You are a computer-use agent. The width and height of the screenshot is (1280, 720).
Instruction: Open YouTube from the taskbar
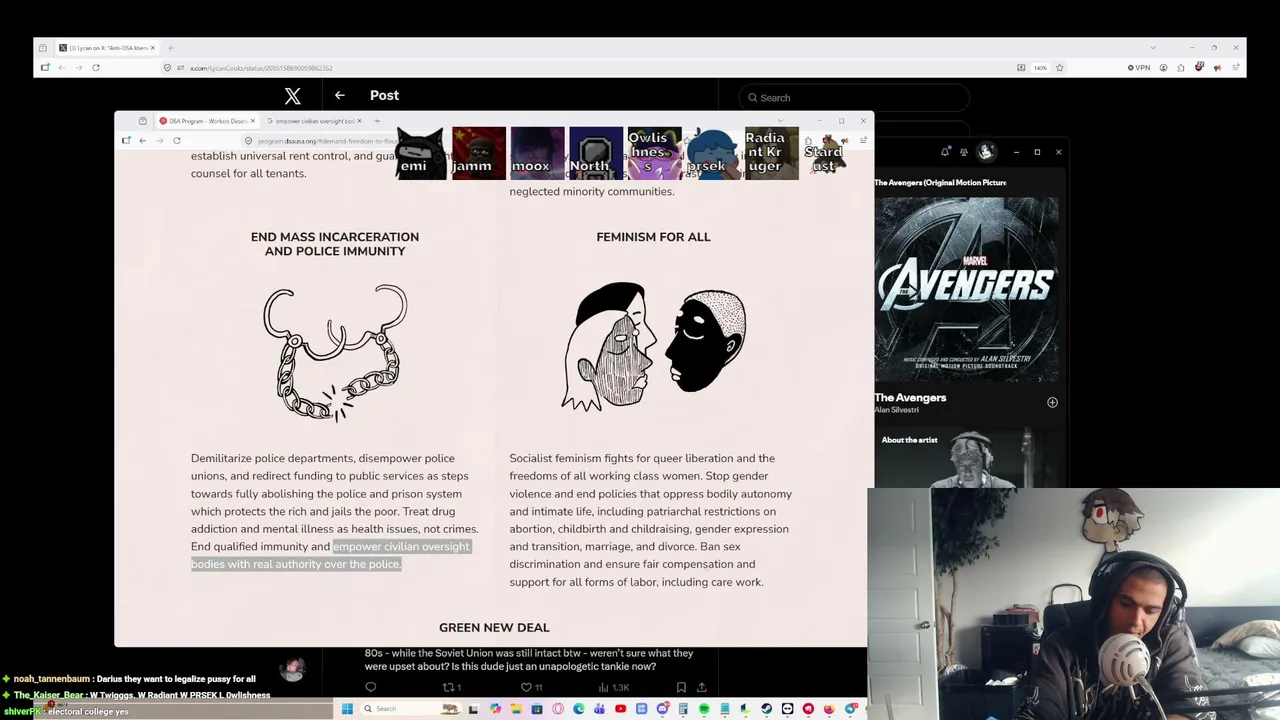pyautogui.click(x=621, y=709)
